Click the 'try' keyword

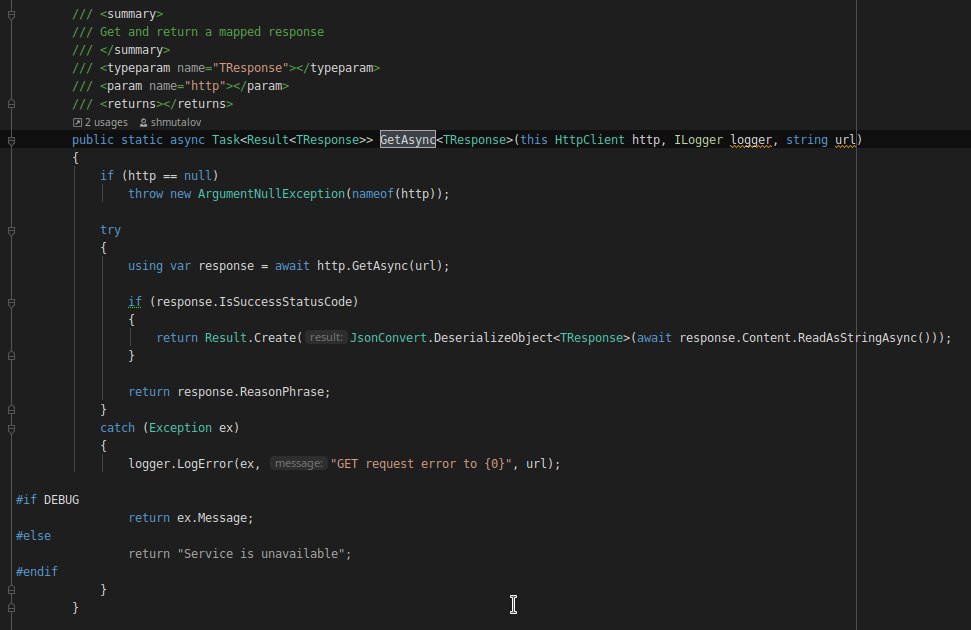[x=110, y=230]
